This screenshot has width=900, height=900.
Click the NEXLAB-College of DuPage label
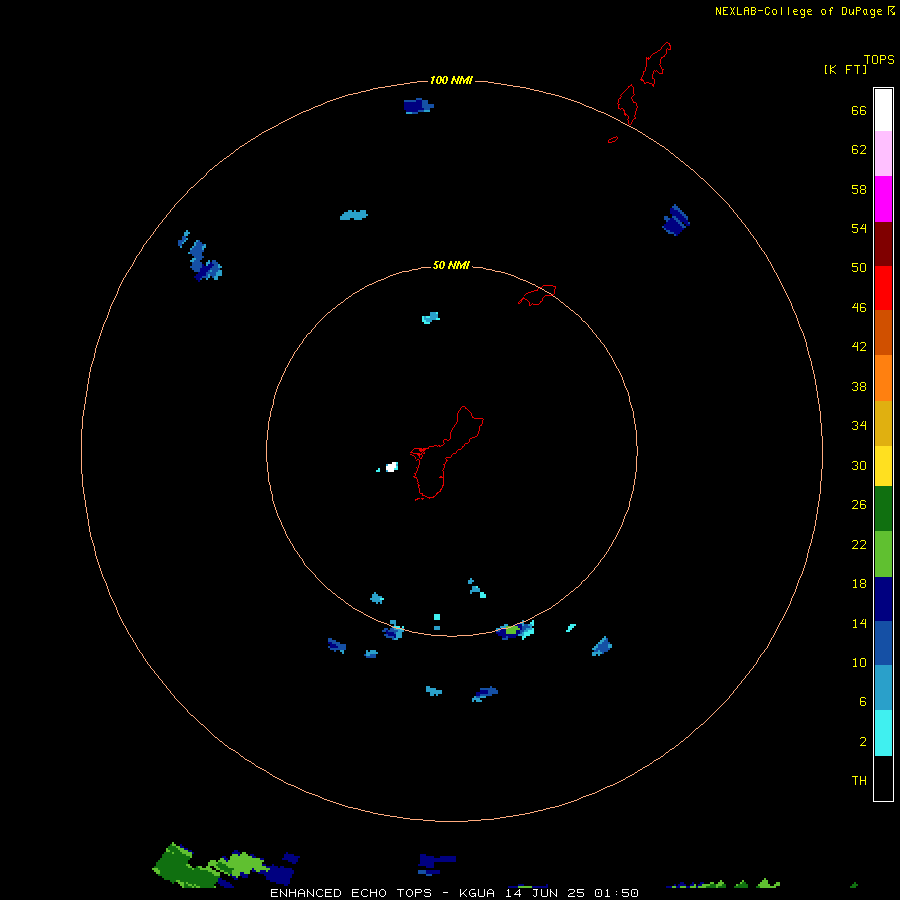coord(798,11)
